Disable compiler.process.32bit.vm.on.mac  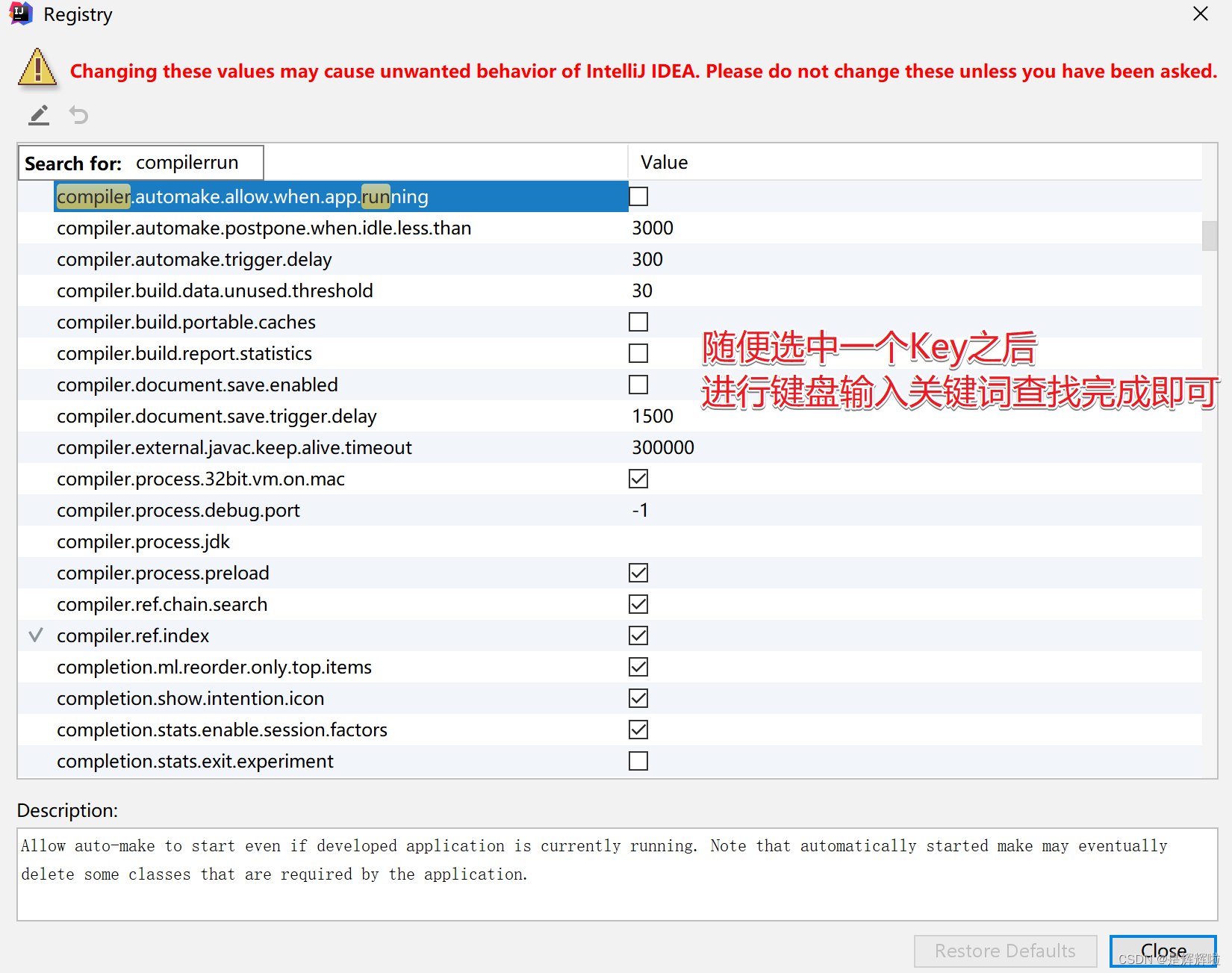coord(638,479)
